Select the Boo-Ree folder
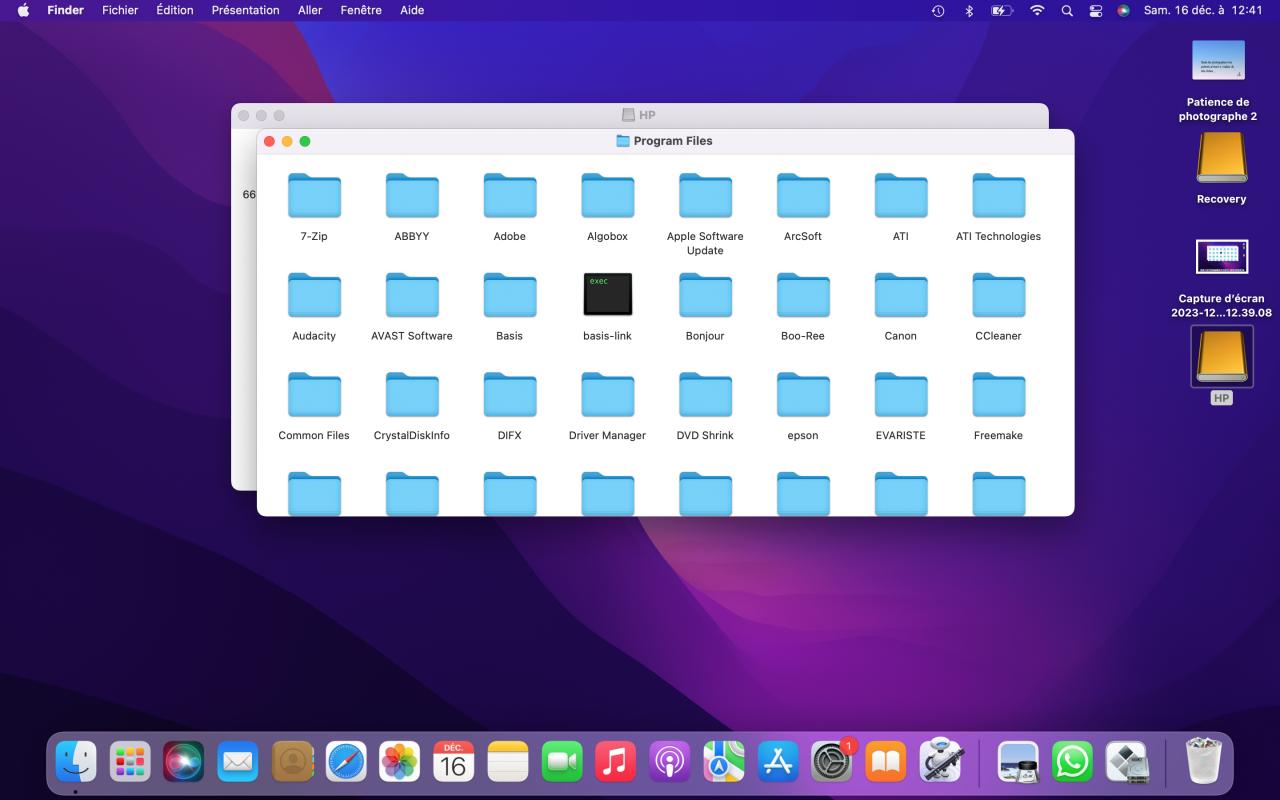The height and width of the screenshot is (800, 1280). (803, 295)
